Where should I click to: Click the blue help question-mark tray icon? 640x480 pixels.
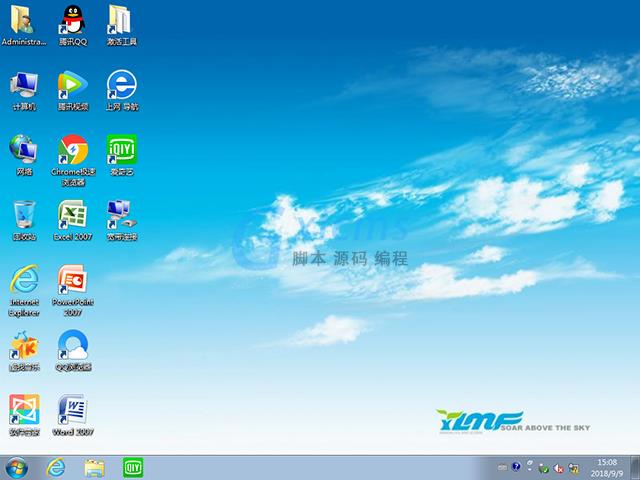coord(516,467)
